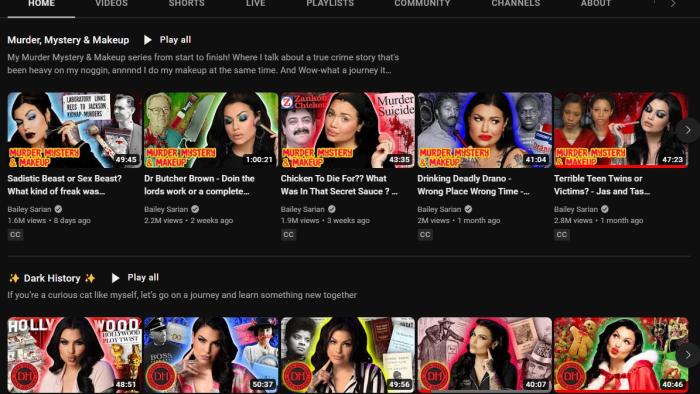Open Bailey Sarian channel under Terrible Teen Twins
This screenshot has width=700, height=394.
[x=575, y=209]
